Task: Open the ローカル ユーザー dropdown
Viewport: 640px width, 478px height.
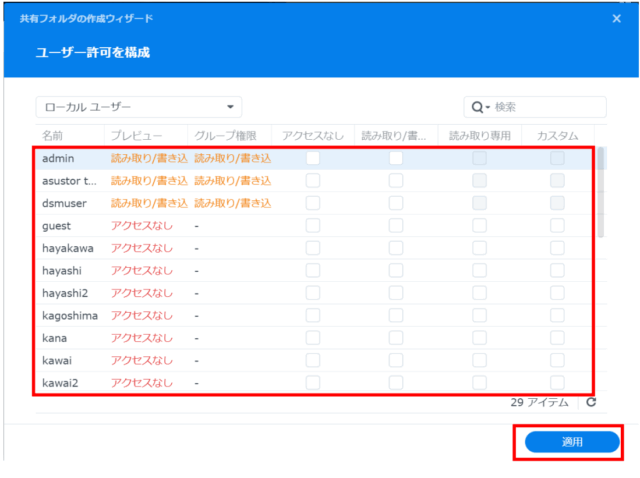Action: [x=139, y=107]
